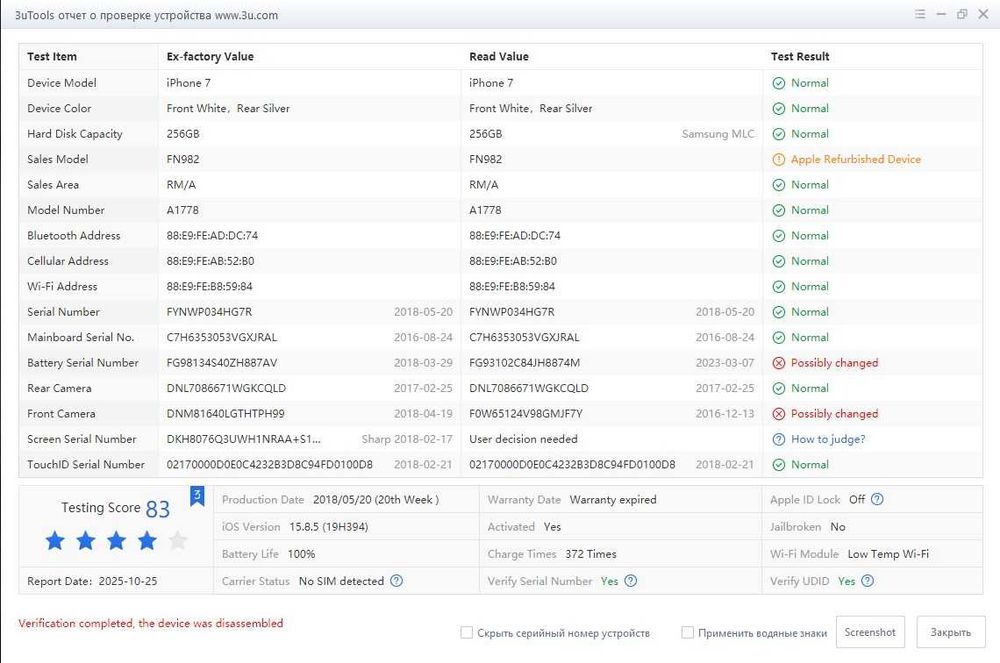Open the title bar hamburger menu
The image size is (1000, 663).
[919, 14]
